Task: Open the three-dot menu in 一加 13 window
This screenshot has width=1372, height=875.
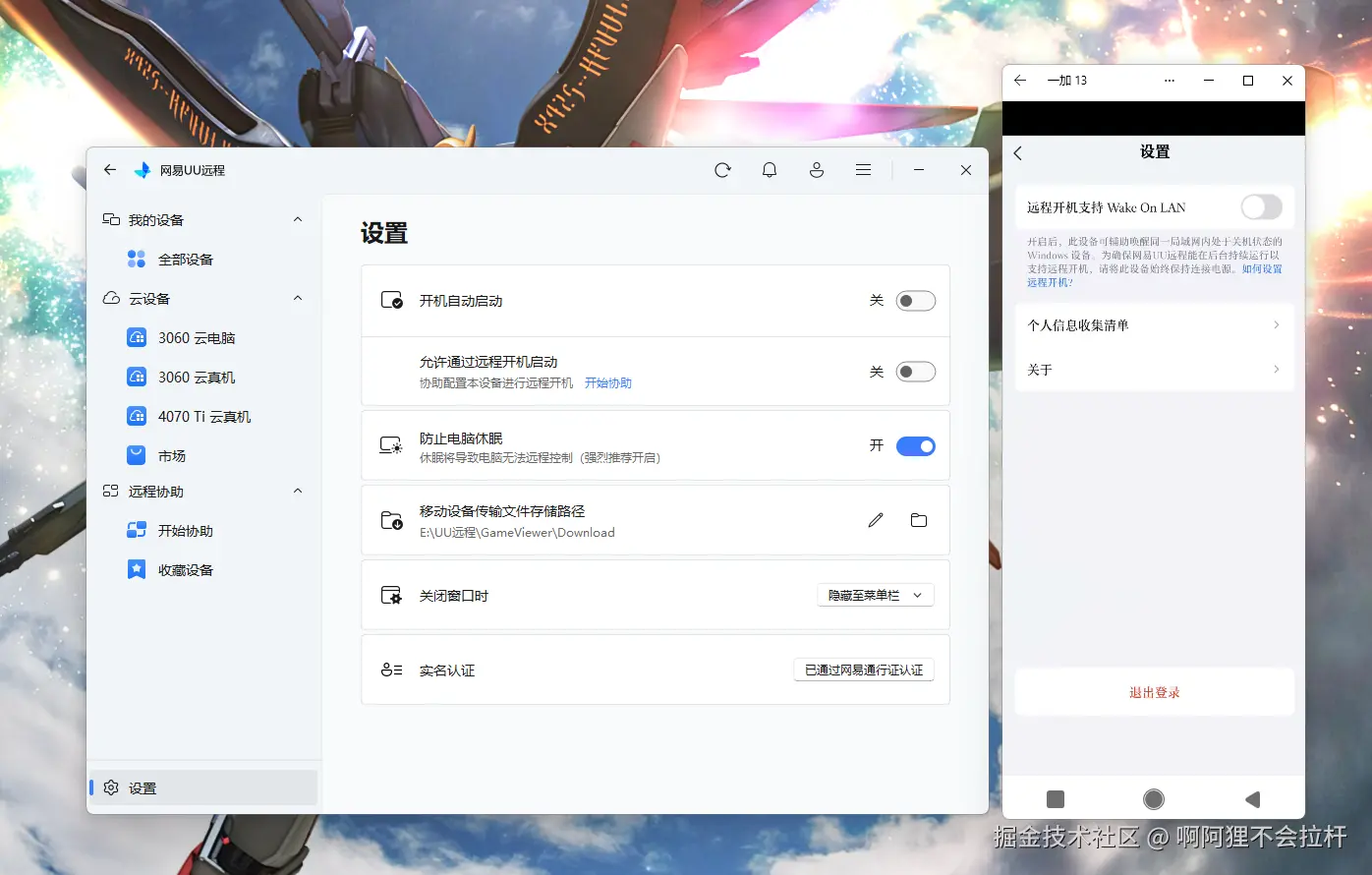Action: [1170, 81]
